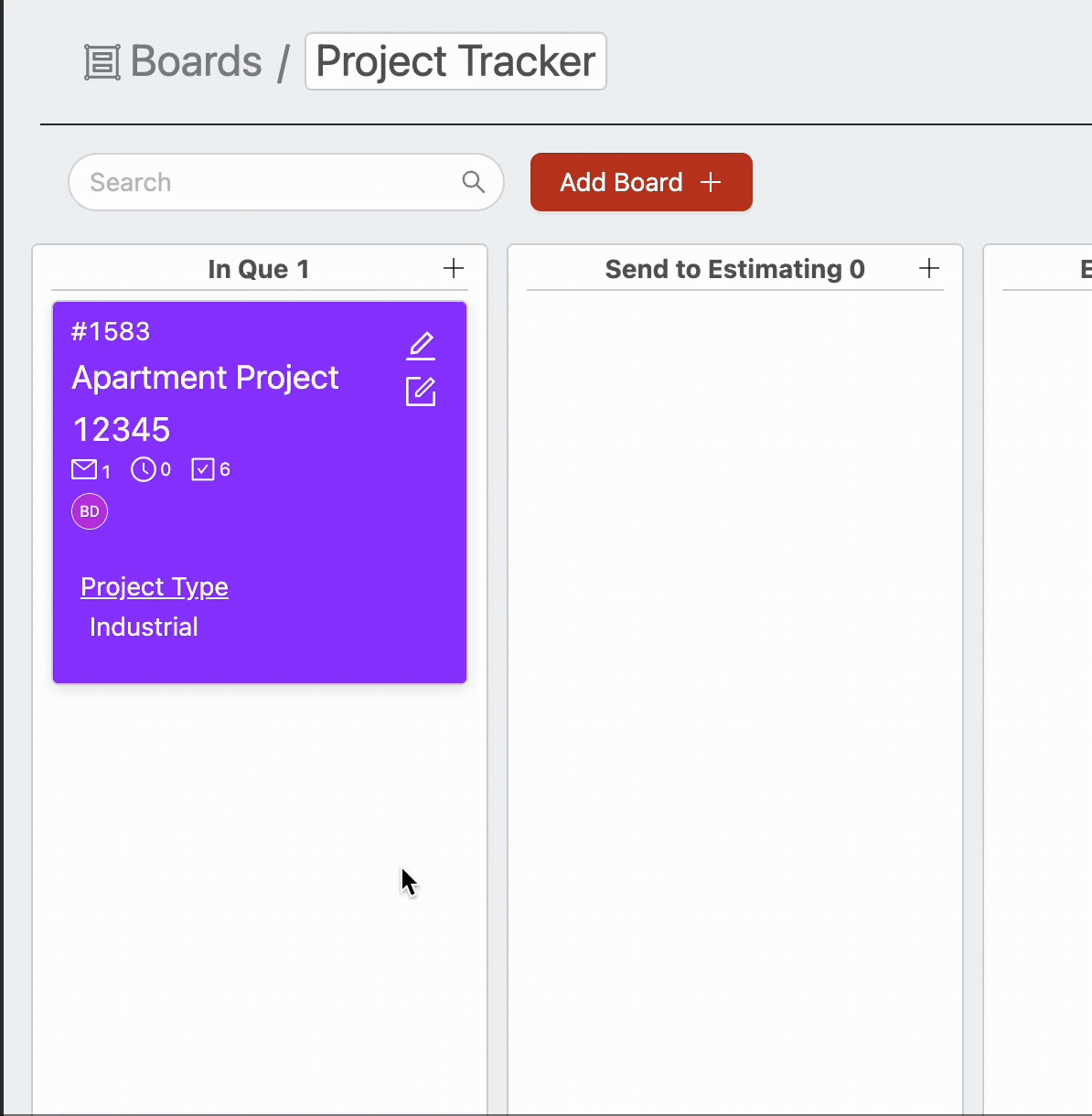
Task: Click the magnifier search icon
Action: click(x=473, y=182)
